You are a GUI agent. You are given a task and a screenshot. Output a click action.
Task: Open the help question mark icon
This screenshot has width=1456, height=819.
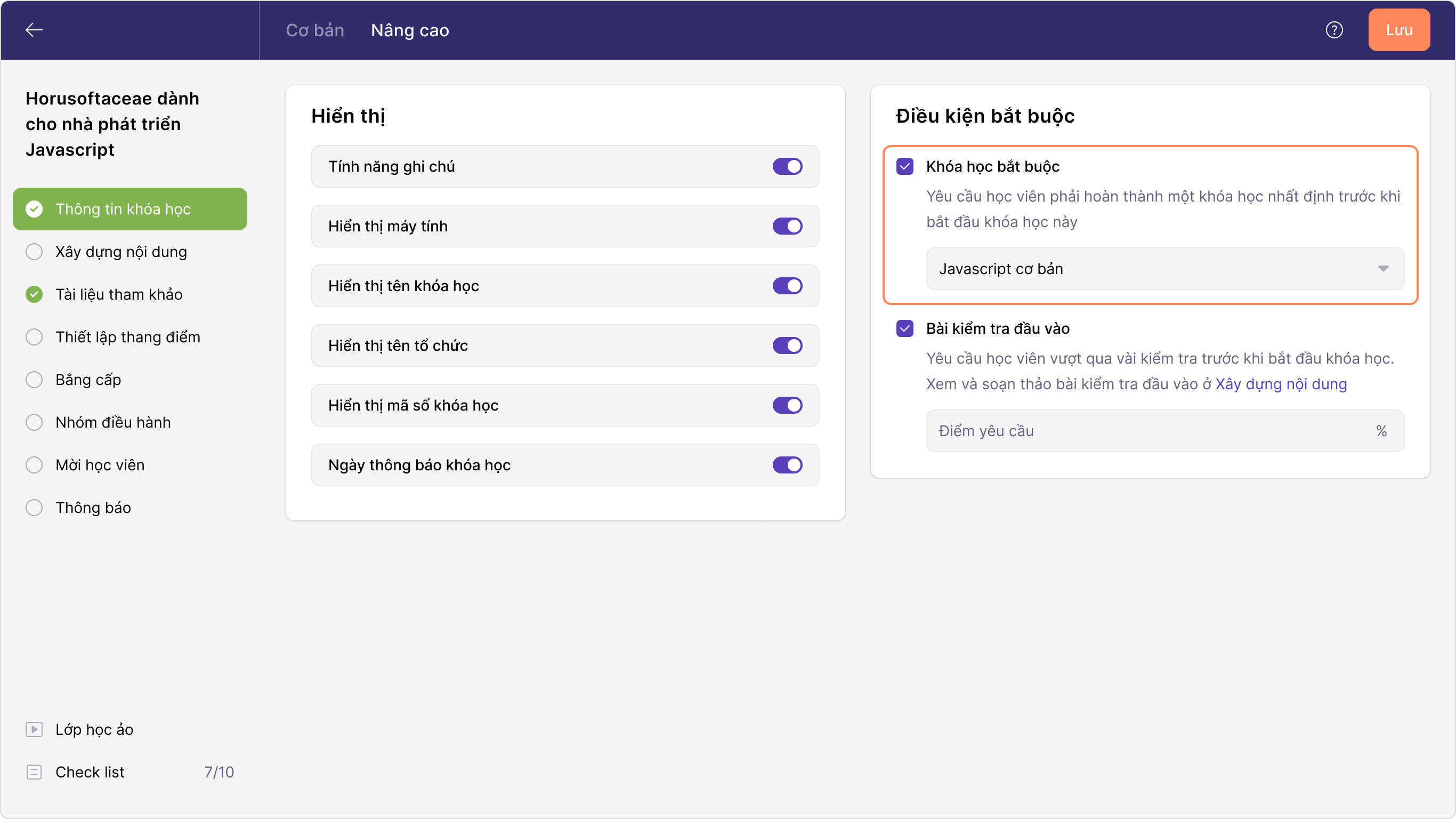[x=1334, y=30]
